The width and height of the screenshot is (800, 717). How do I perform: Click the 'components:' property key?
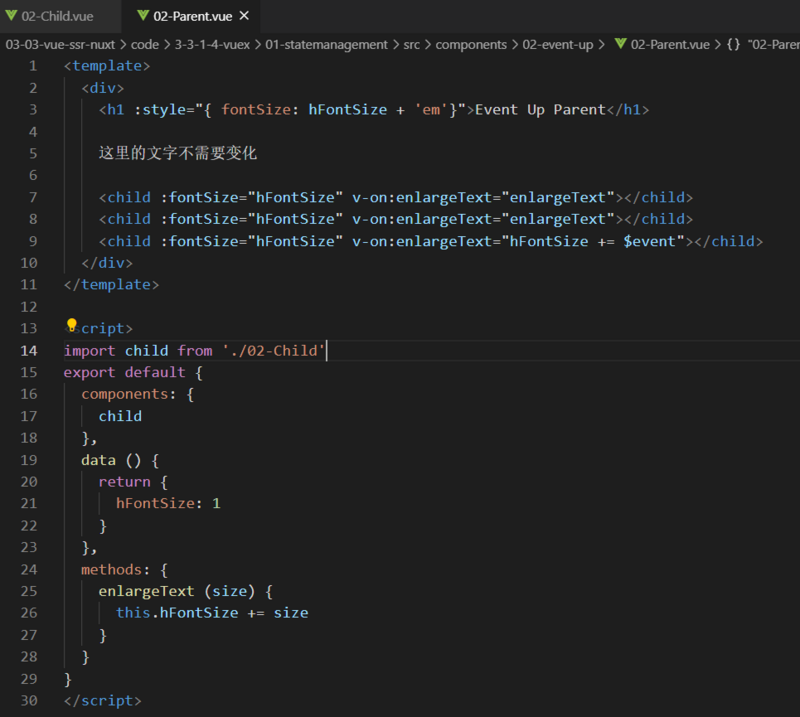129,394
